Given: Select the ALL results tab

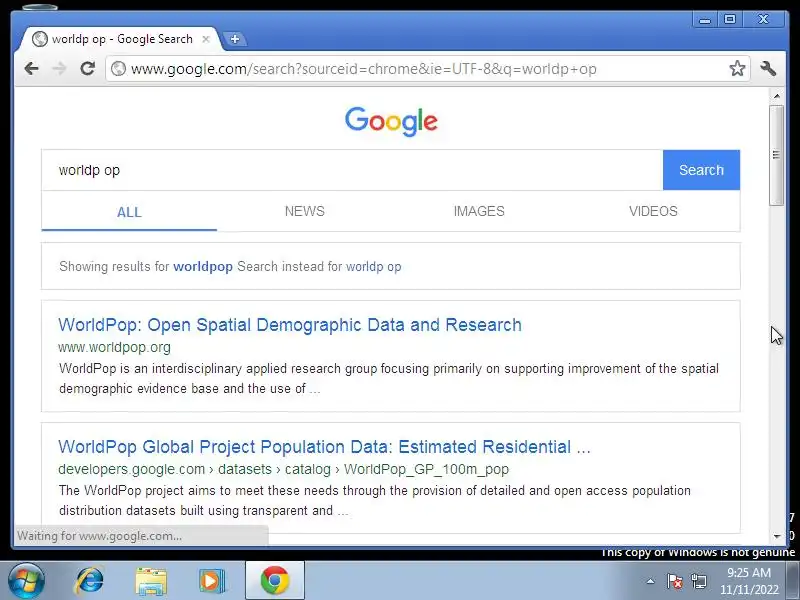Looking at the screenshot, I should (x=129, y=212).
